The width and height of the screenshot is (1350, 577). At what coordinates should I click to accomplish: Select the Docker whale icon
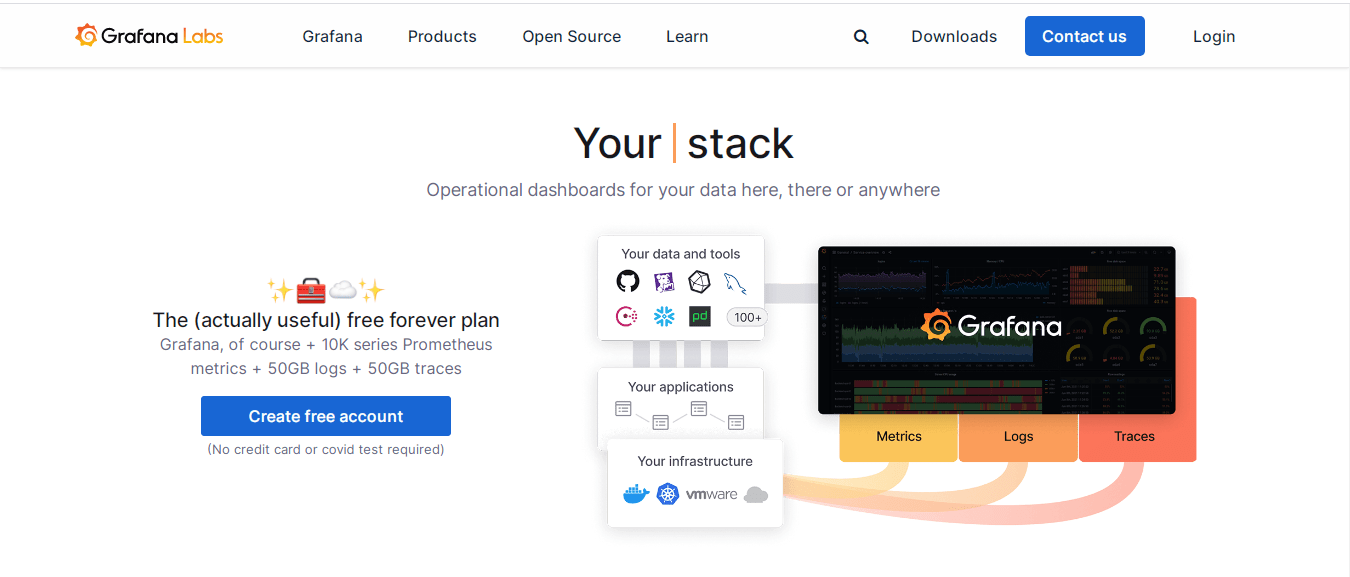(635, 493)
